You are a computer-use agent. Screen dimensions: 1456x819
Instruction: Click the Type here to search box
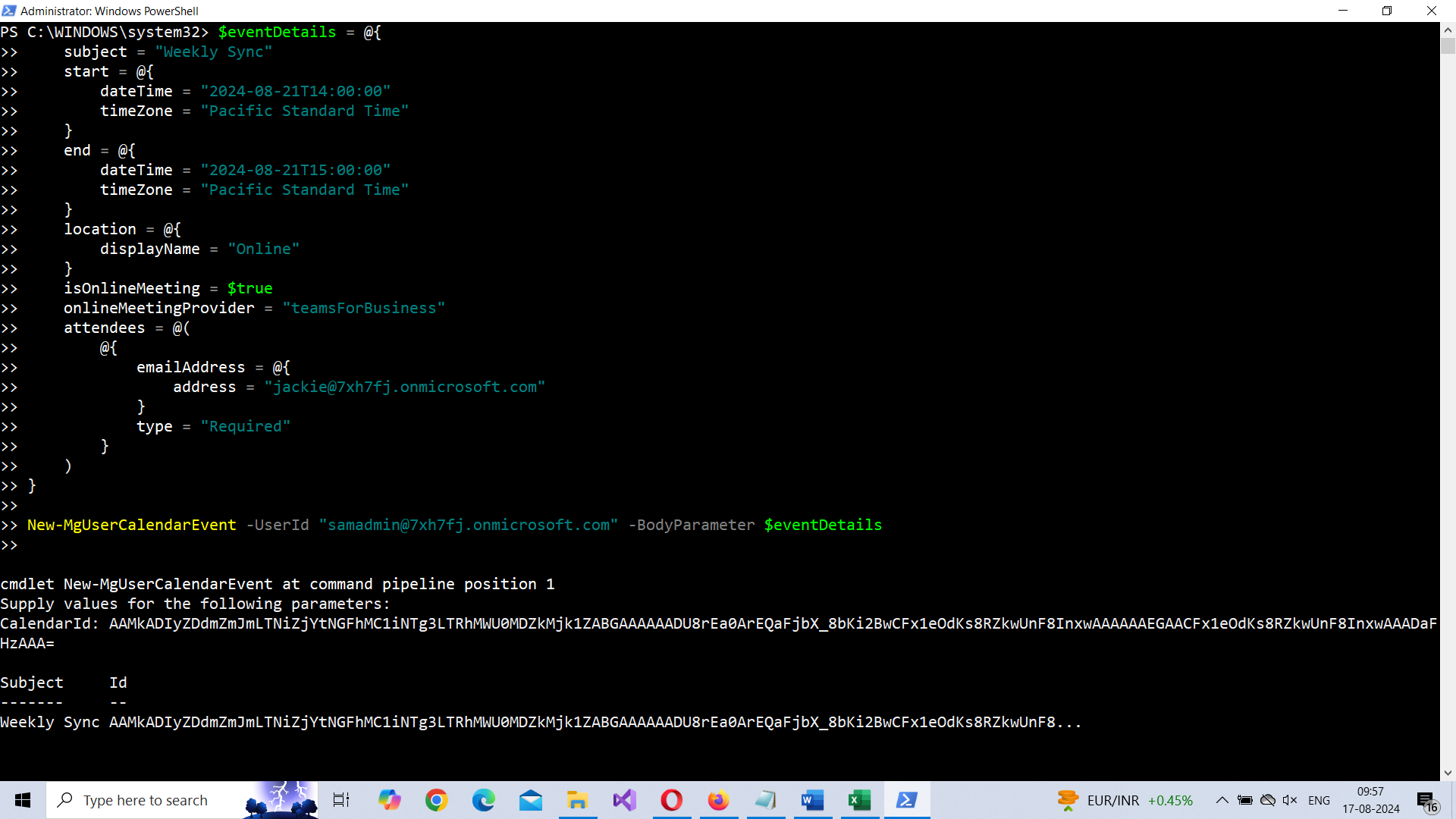[146, 800]
